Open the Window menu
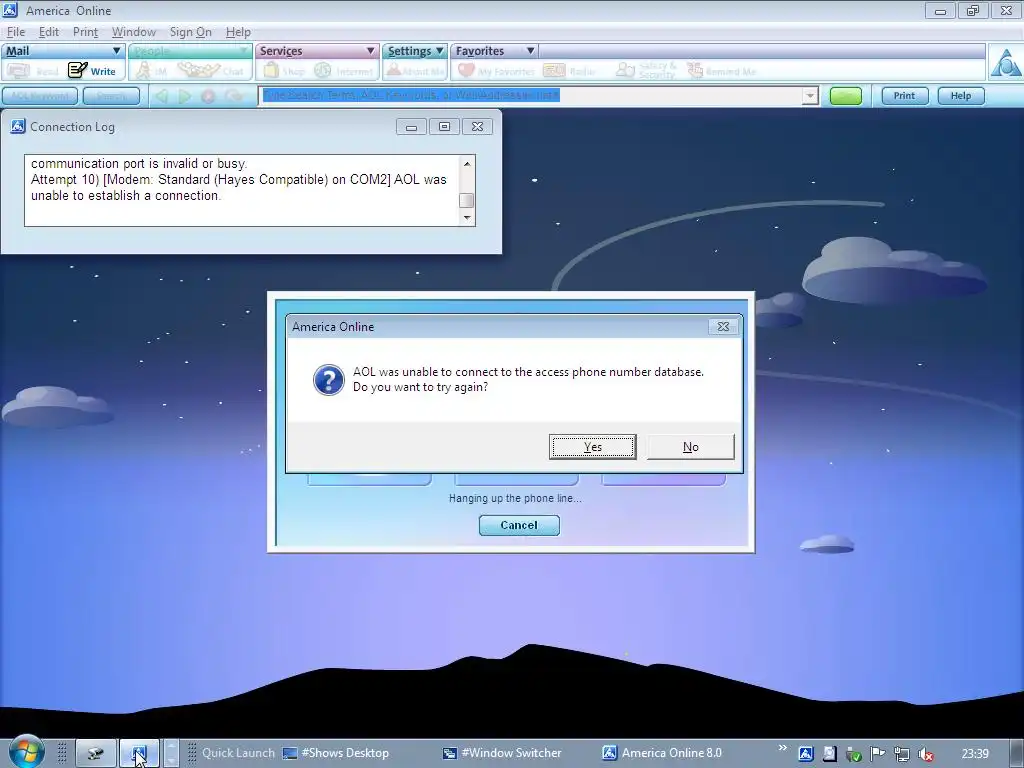Viewport: 1024px width, 768px height. [133, 32]
